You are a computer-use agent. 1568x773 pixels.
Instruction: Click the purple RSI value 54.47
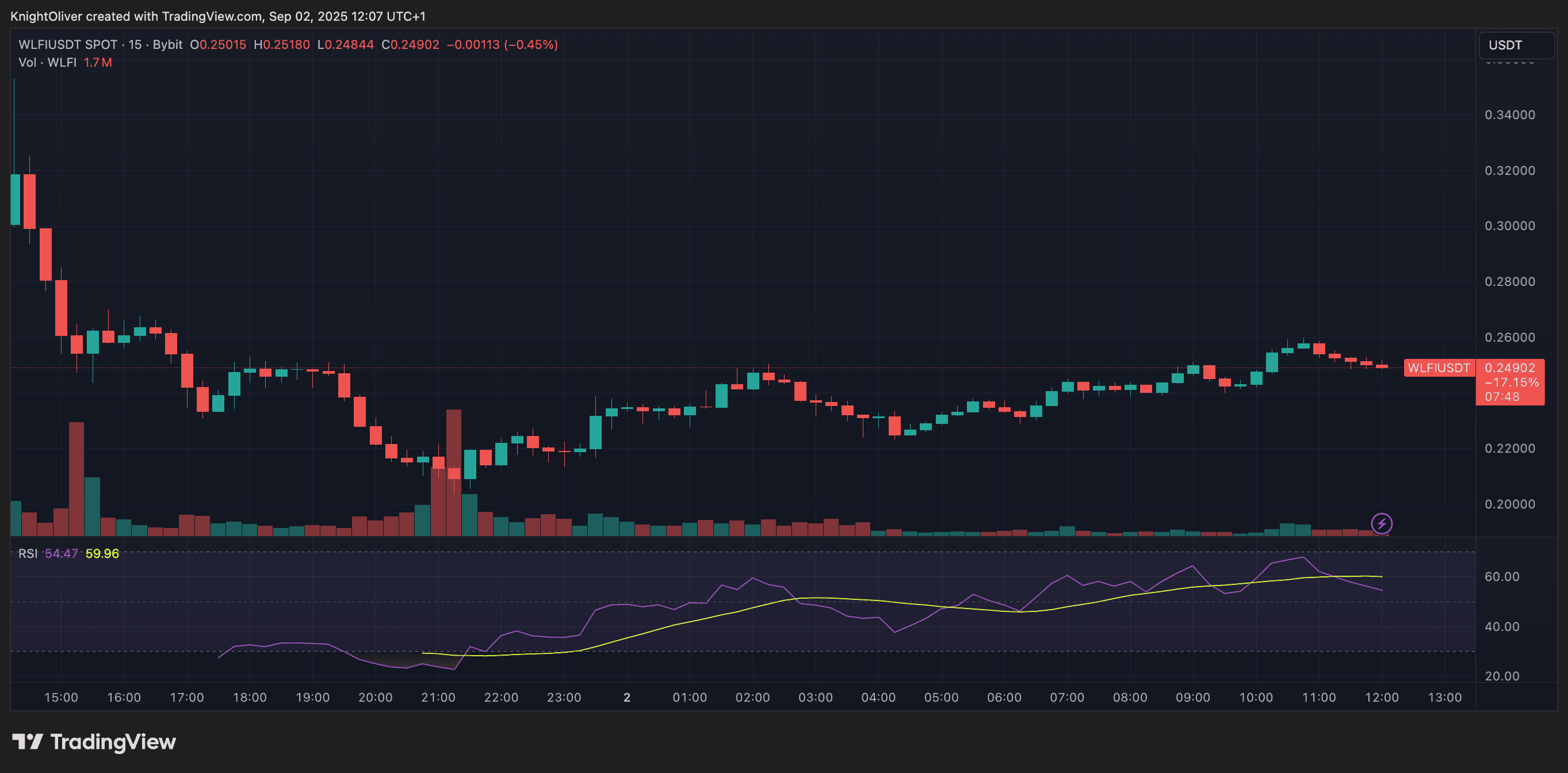pos(61,554)
